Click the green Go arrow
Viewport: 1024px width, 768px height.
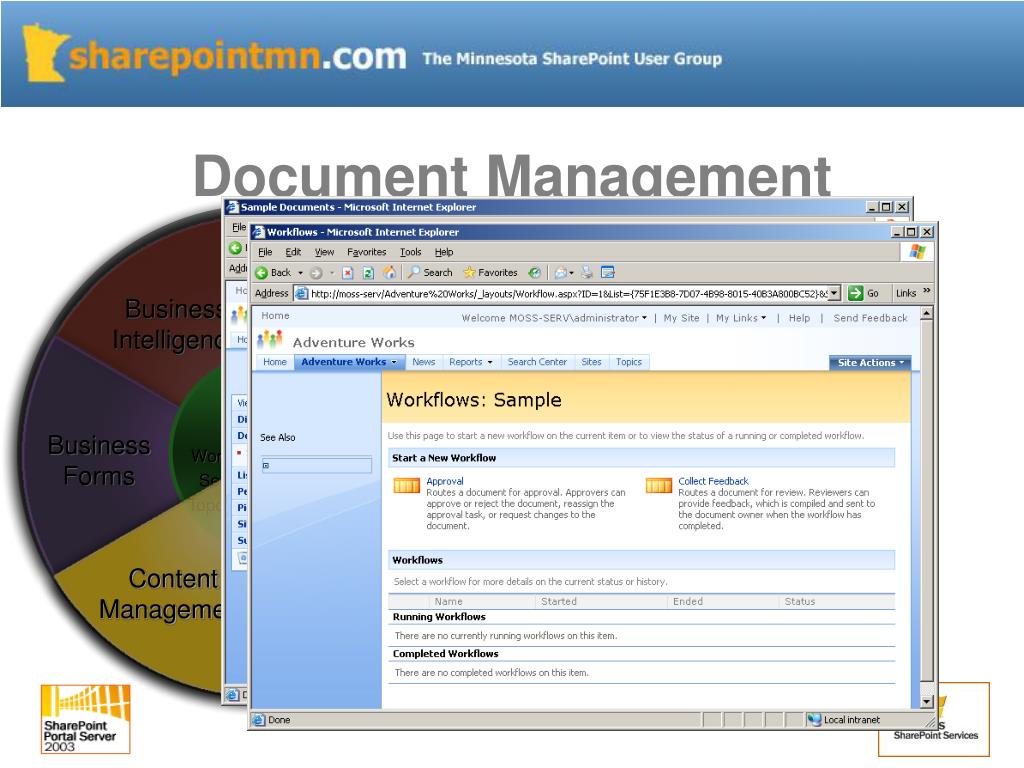856,293
